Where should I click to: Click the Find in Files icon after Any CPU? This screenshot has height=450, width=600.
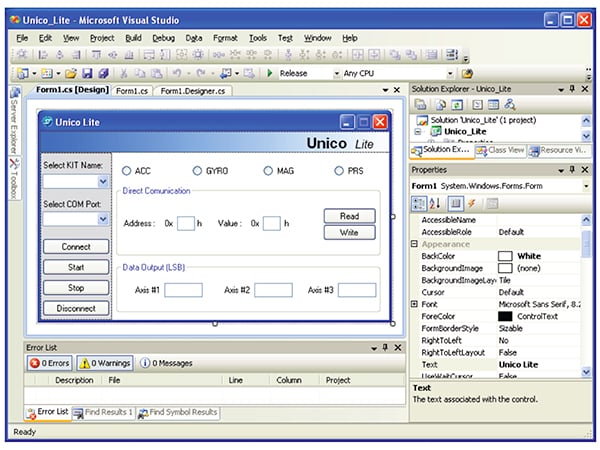467,73
